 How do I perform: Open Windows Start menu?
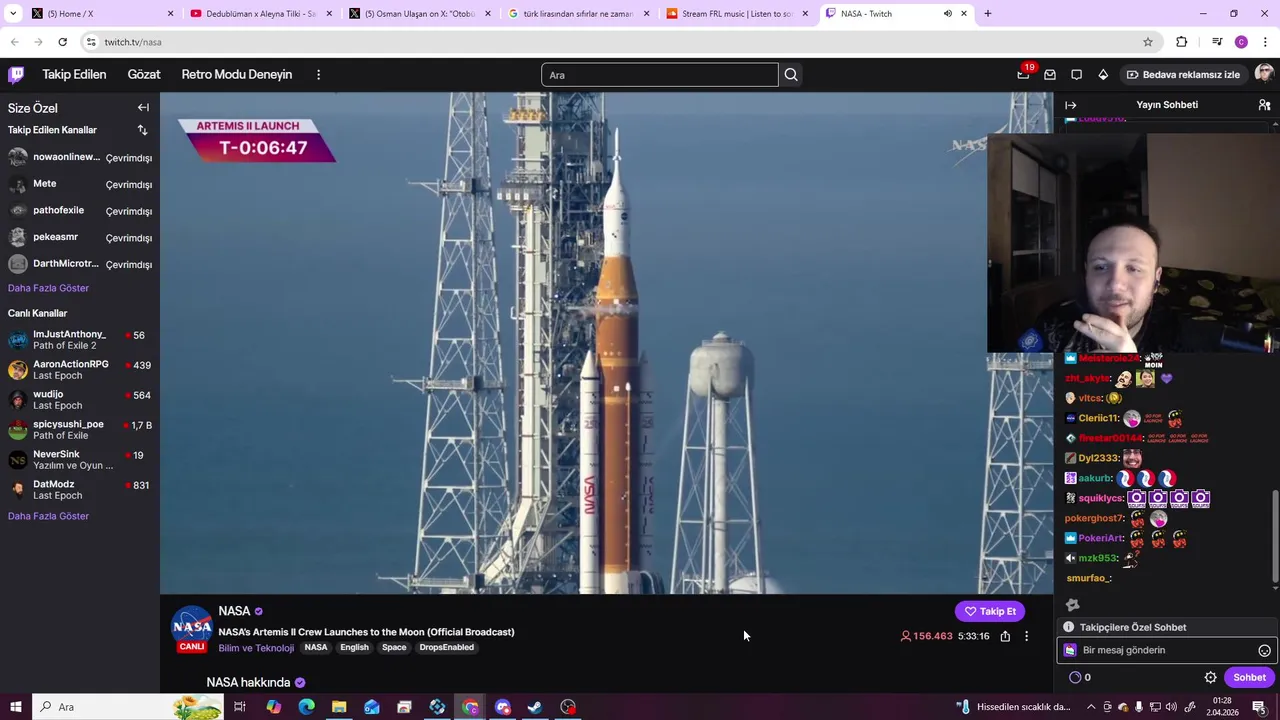(15, 707)
